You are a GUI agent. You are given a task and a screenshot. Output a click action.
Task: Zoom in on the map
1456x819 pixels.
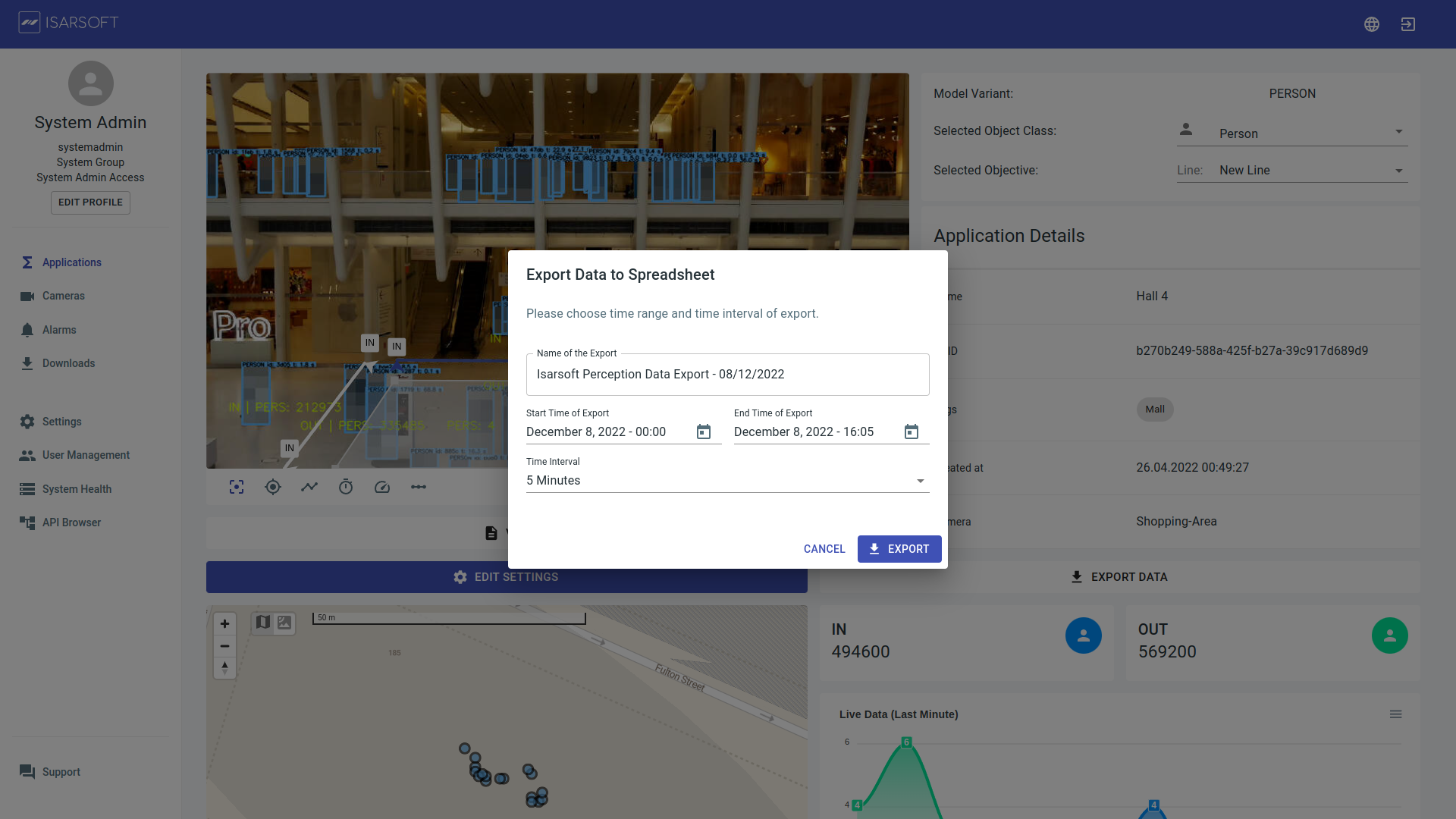(x=224, y=624)
